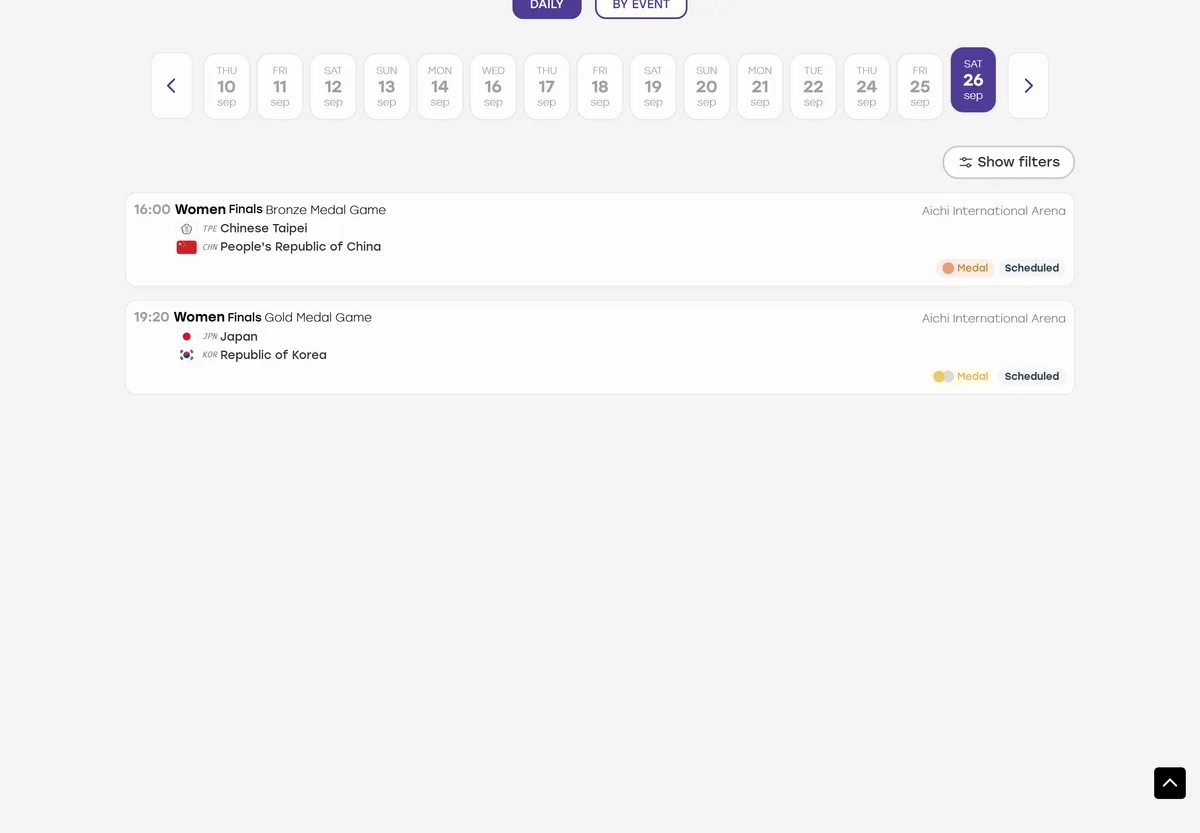
Task: Select Friday 18 September
Action: (x=600, y=86)
